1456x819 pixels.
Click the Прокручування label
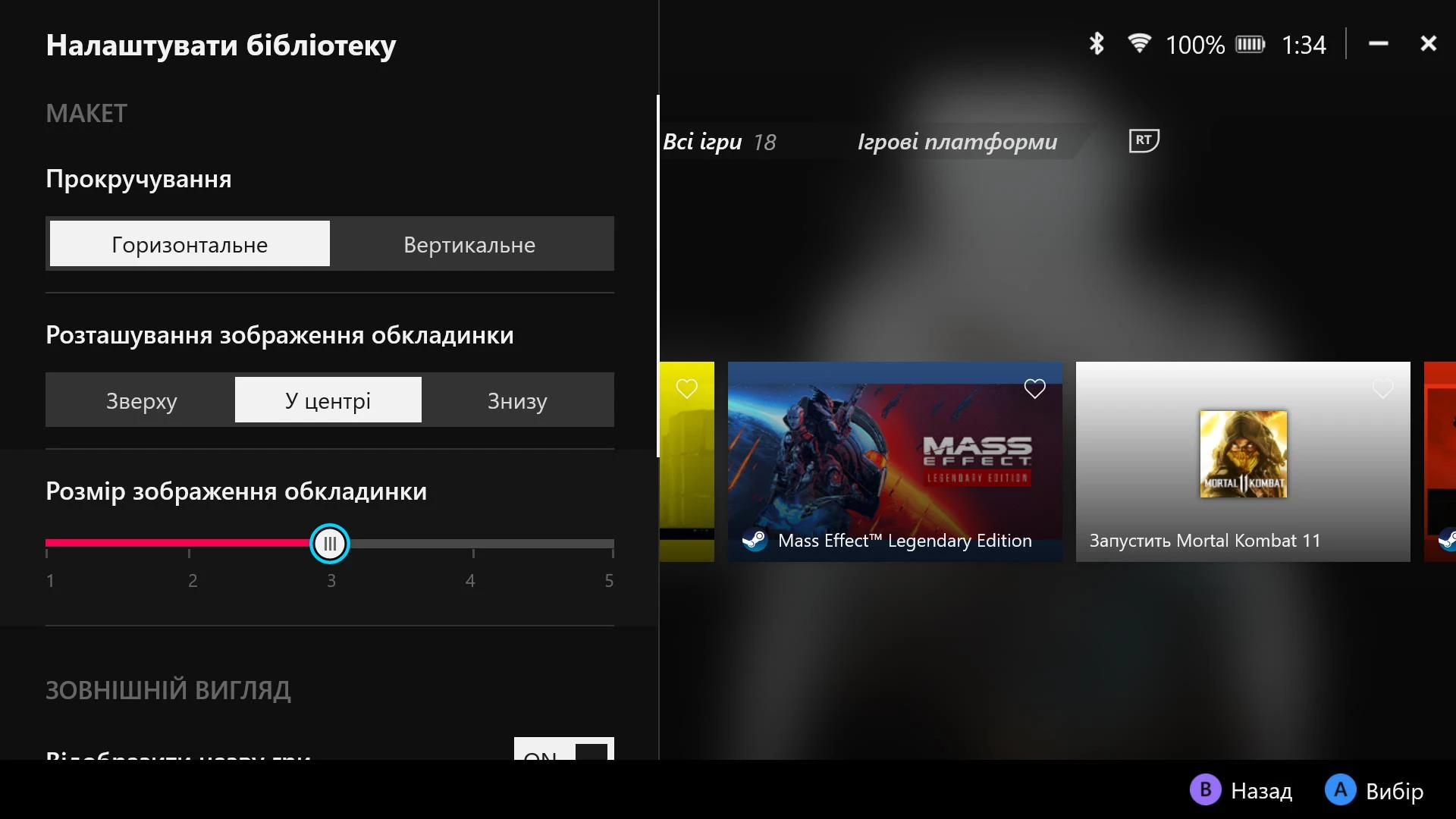tap(139, 179)
